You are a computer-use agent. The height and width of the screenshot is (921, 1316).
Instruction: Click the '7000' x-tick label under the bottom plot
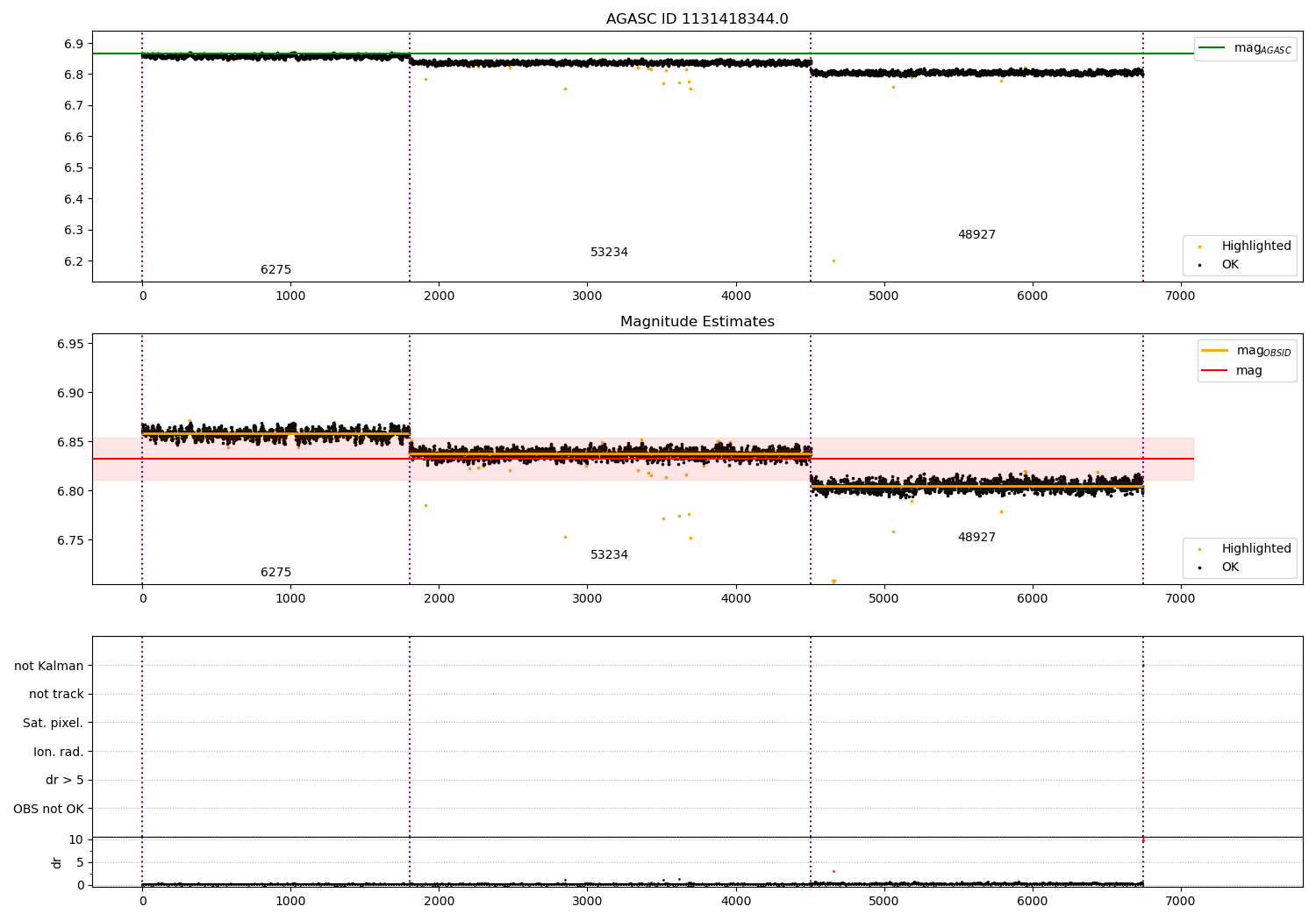[1180, 901]
